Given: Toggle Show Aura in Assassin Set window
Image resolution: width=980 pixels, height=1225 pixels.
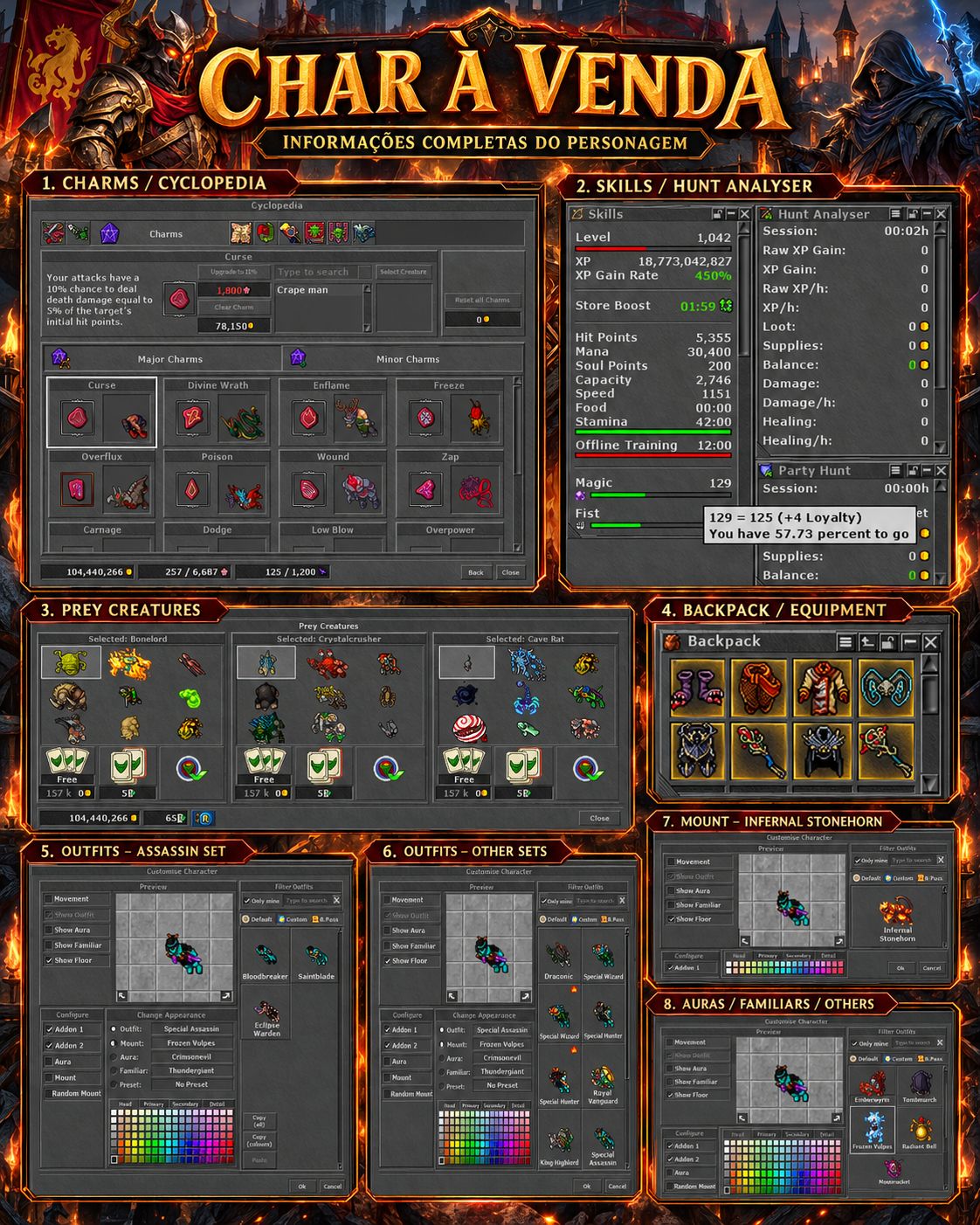Looking at the screenshot, I should click(x=50, y=930).
